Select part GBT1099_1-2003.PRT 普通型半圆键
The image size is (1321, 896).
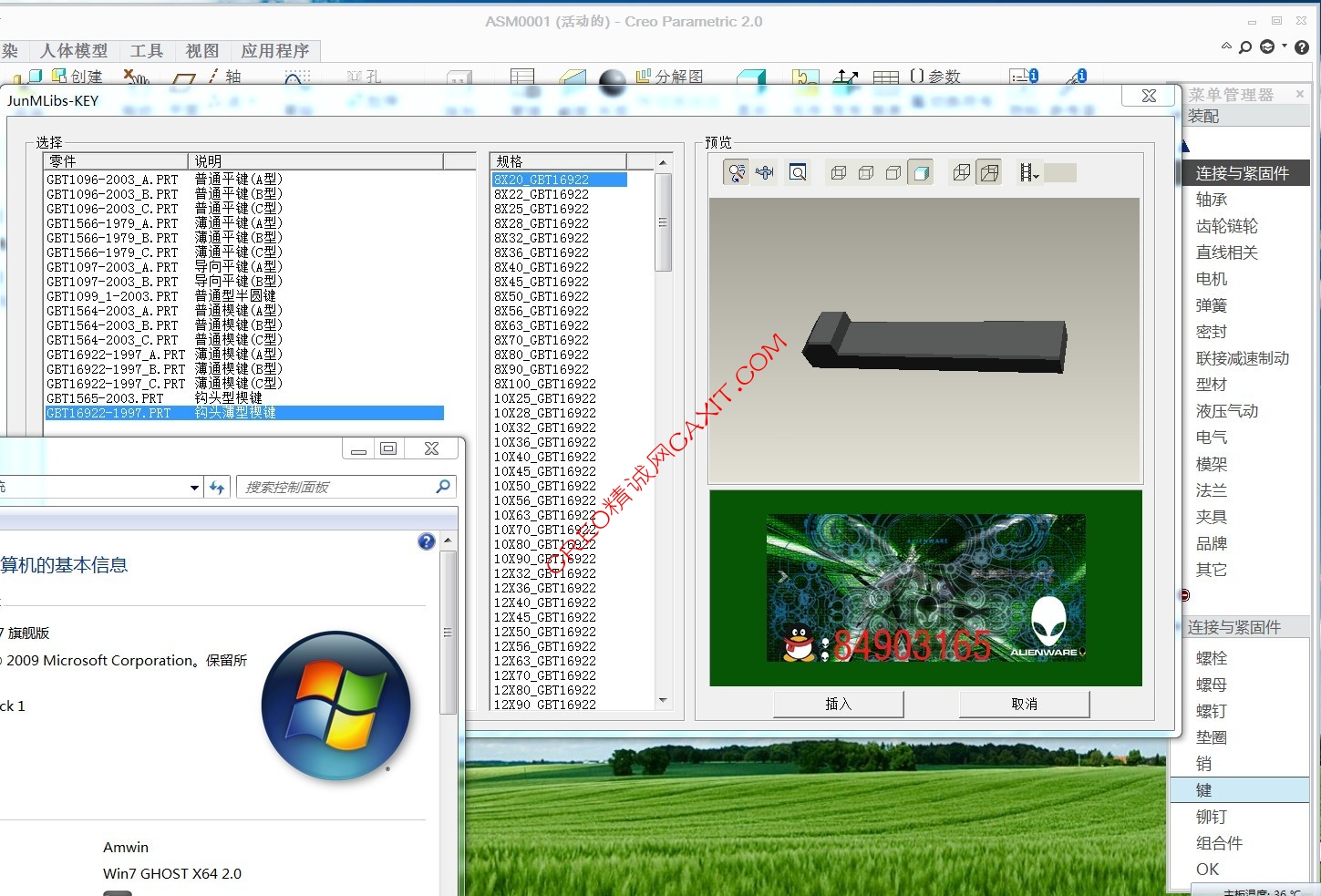pos(244,296)
